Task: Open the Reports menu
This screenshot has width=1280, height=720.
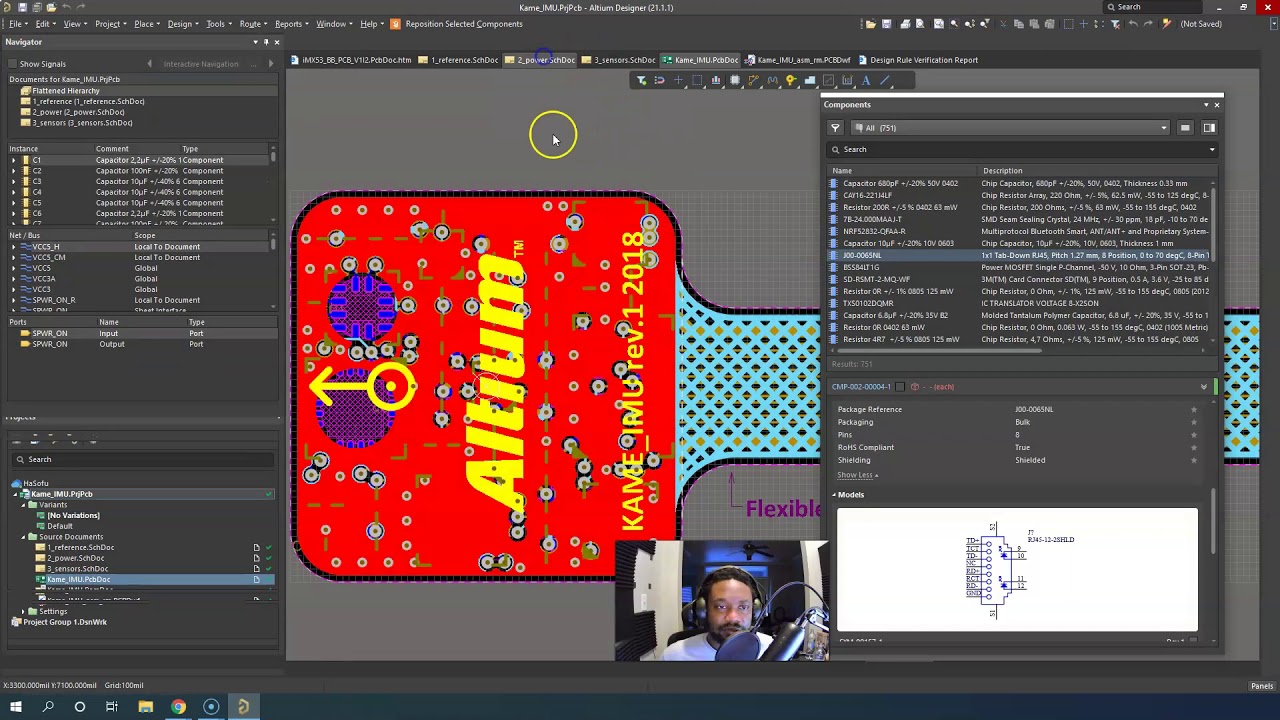Action: (x=290, y=24)
